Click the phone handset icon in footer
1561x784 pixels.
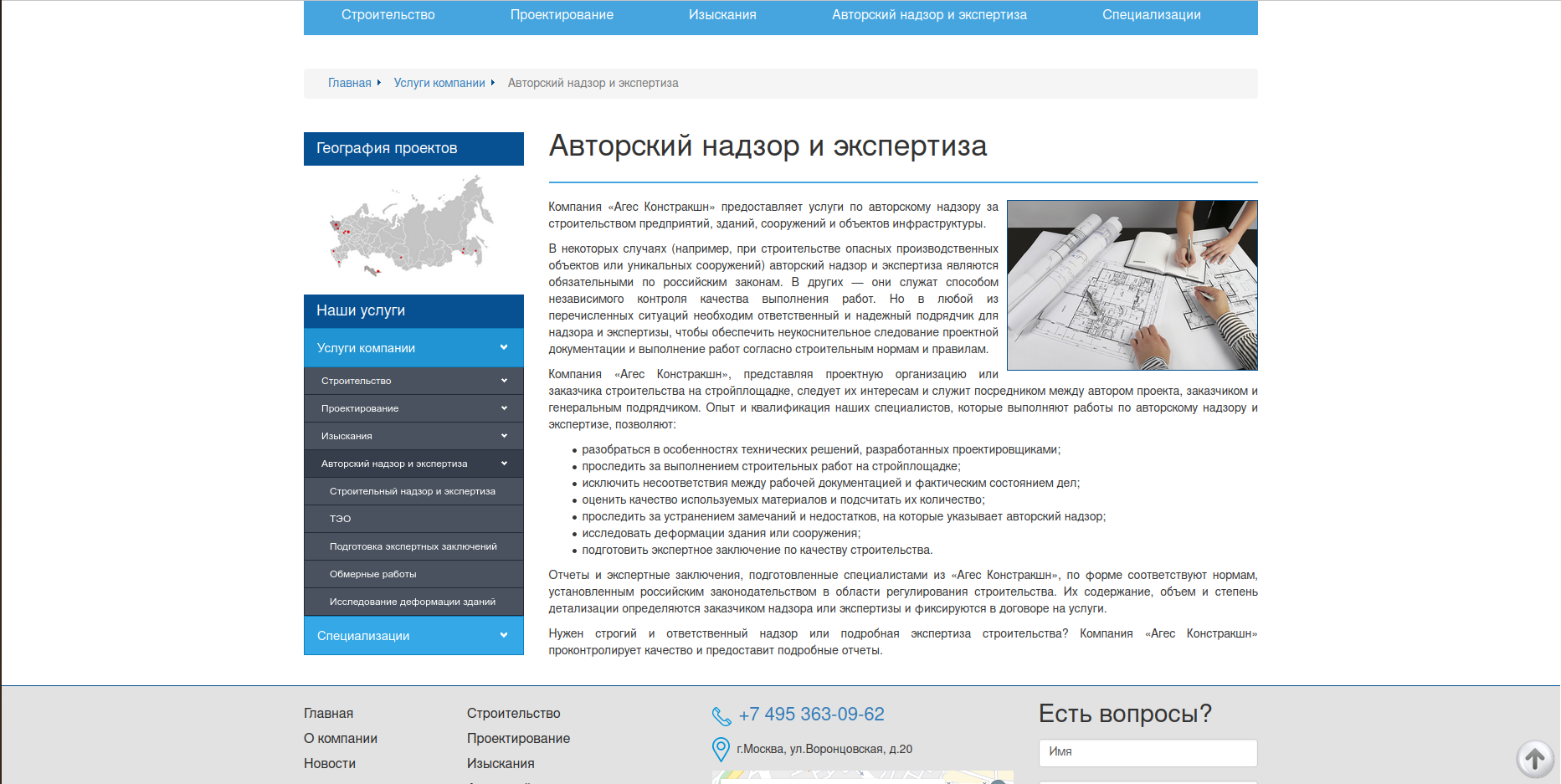721,716
